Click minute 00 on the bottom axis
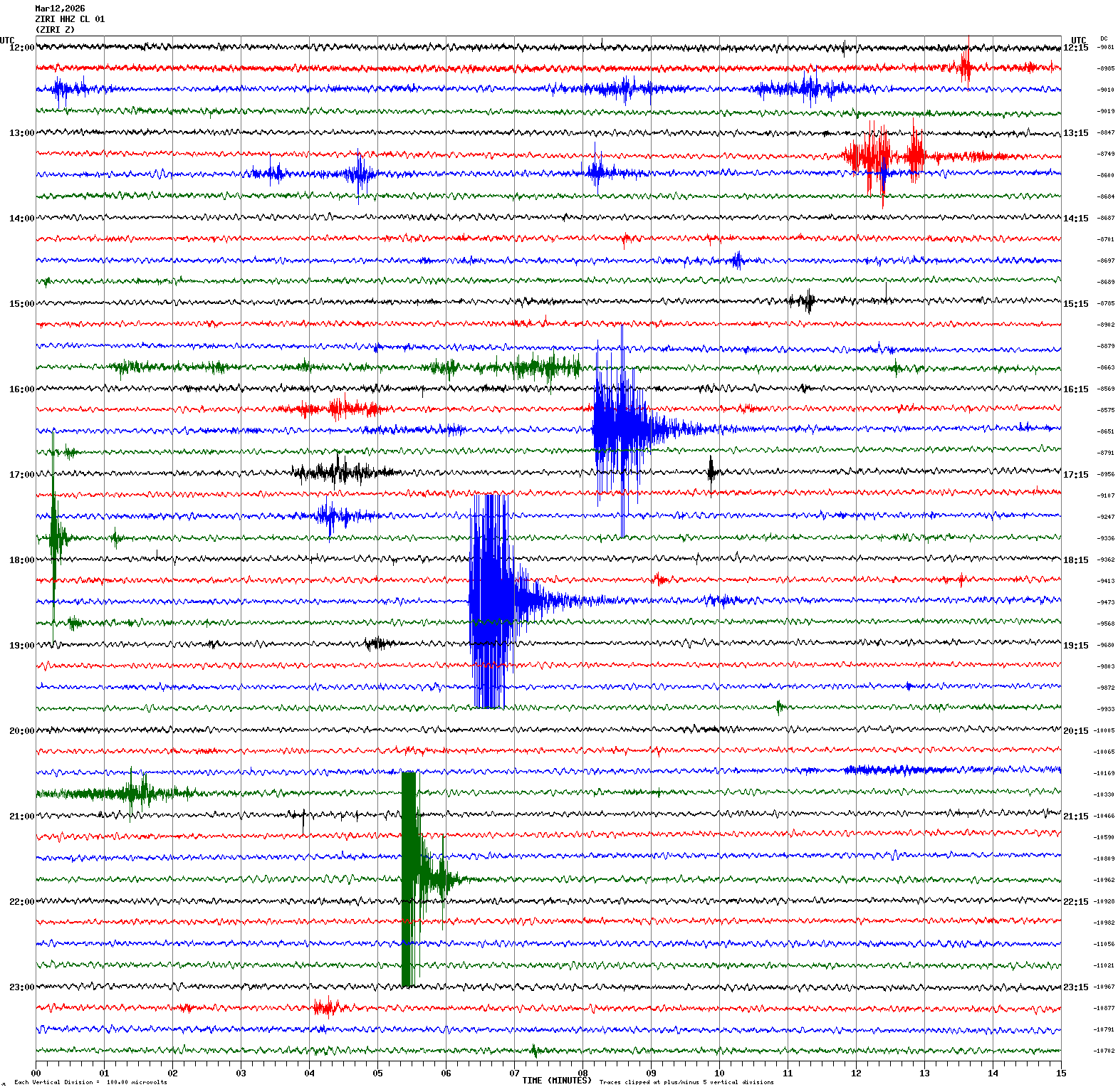Image resolution: width=1118 pixels, height=1092 pixels. tap(36, 1073)
